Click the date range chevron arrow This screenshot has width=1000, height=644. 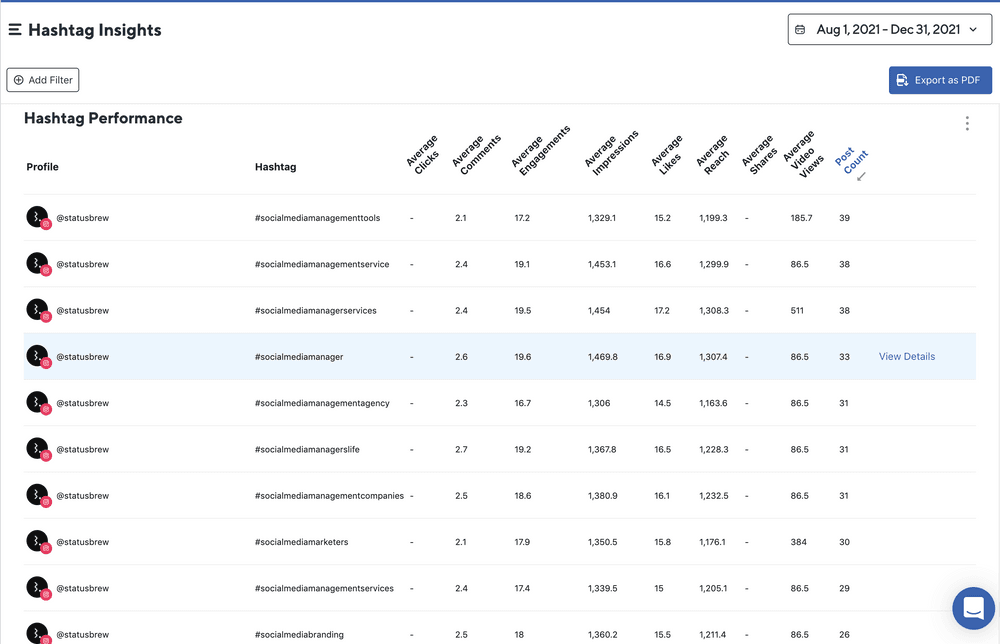(973, 30)
